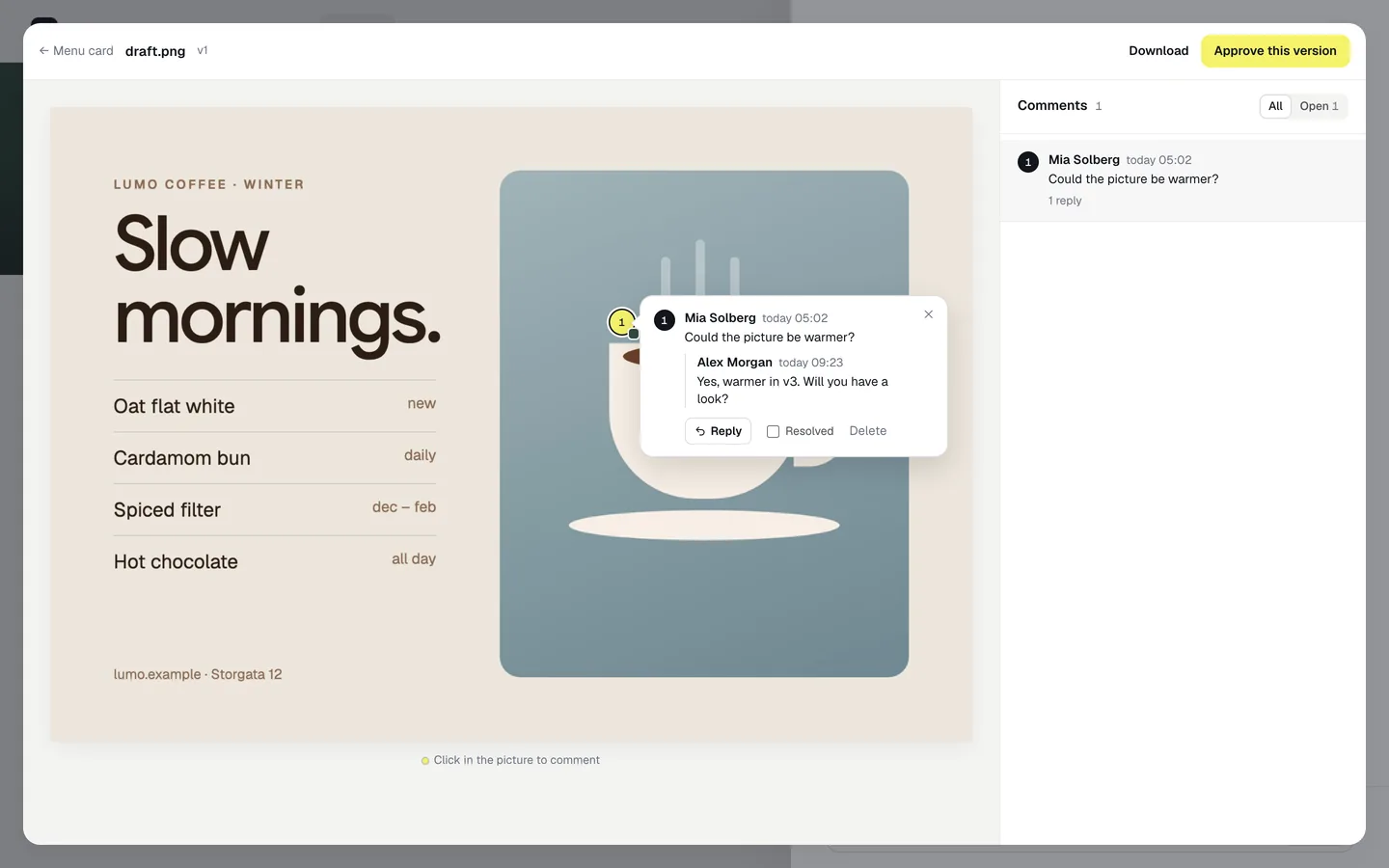Switch to Open comments filter
This screenshot has height=868, width=1389.
[1319, 106]
